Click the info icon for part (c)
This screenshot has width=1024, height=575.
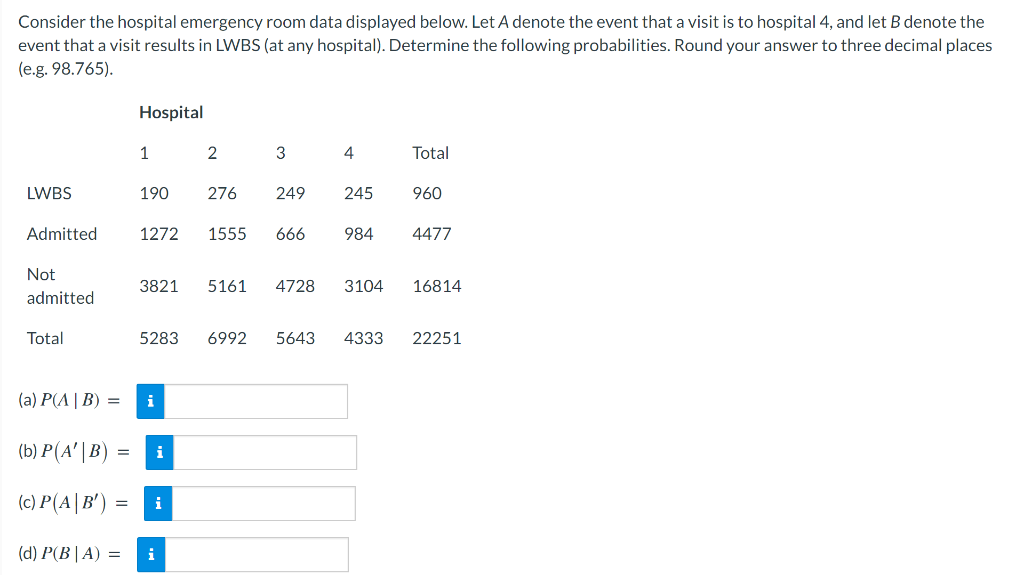(158, 503)
